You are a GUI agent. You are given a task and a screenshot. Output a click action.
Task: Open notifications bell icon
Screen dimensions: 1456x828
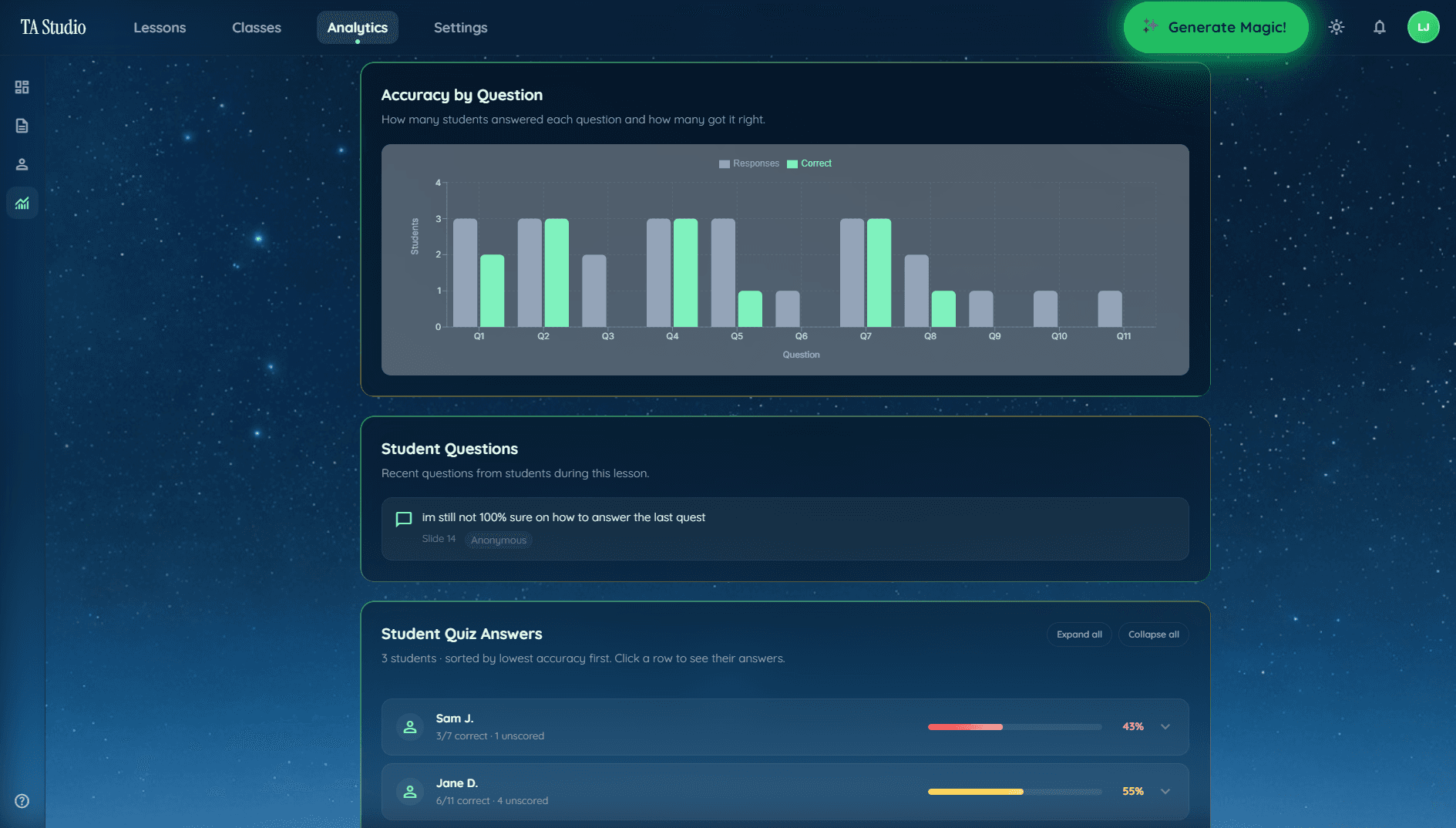tap(1379, 28)
